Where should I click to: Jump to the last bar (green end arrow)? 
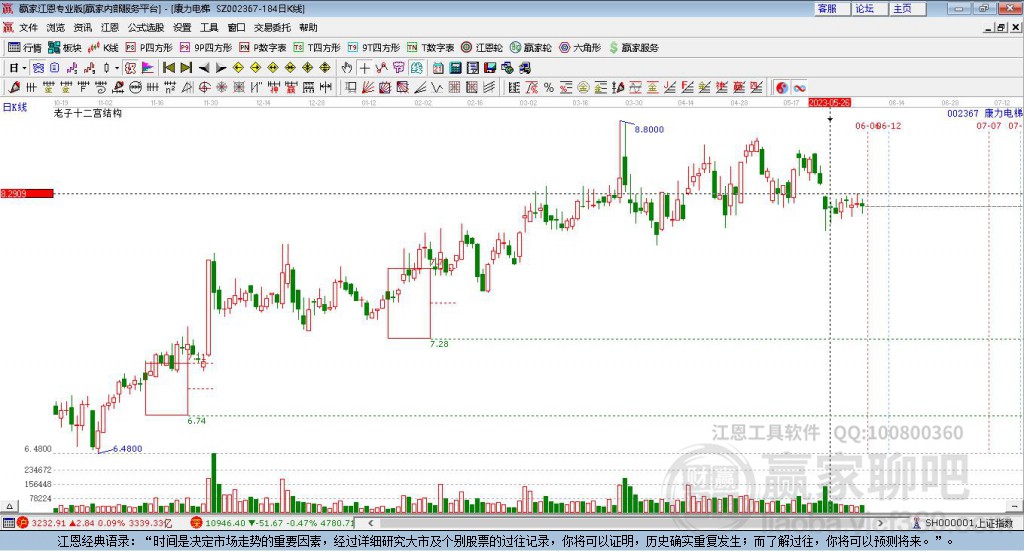pos(186,68)
